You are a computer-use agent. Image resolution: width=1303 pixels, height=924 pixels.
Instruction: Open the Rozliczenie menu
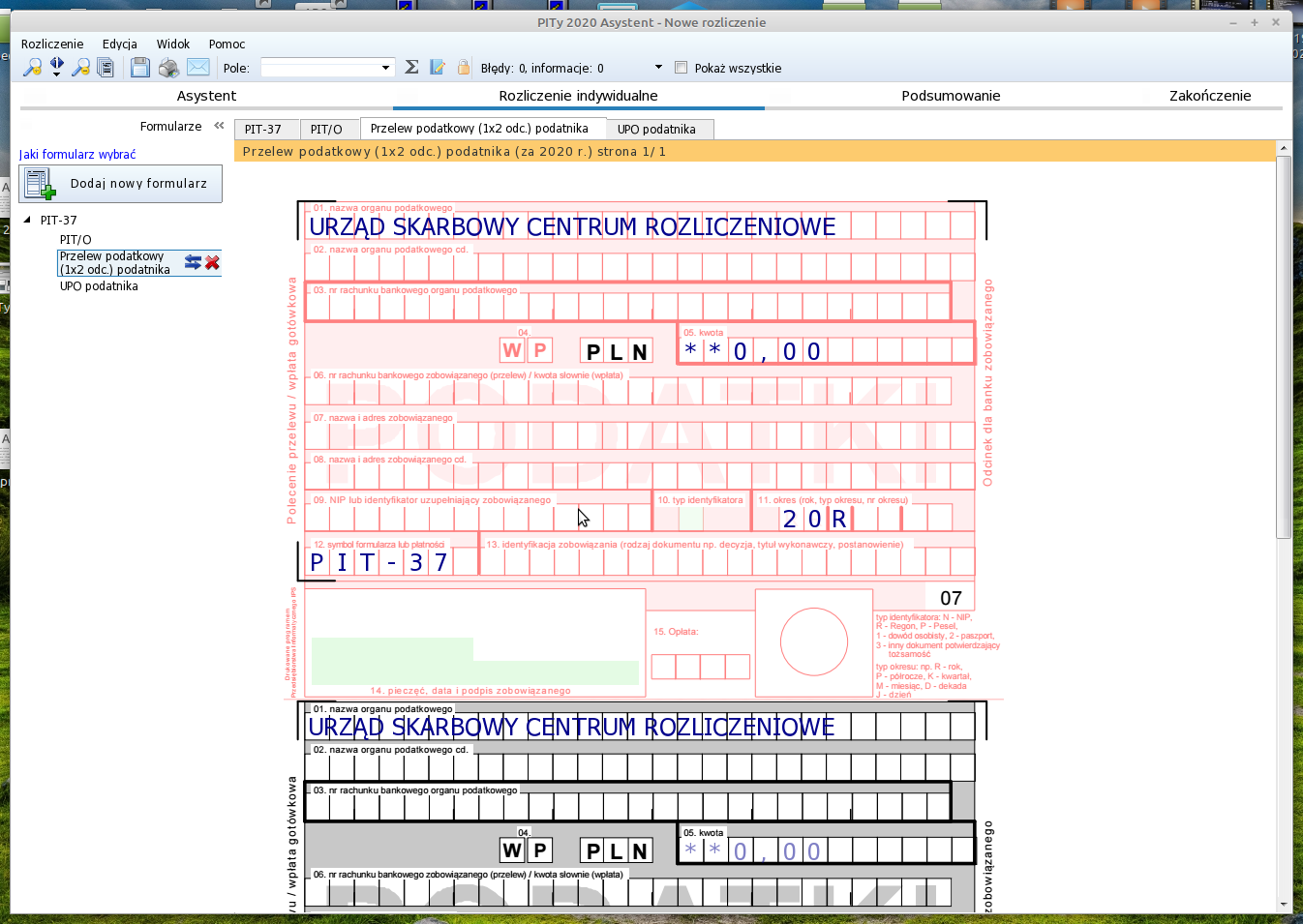pos(52,45)
